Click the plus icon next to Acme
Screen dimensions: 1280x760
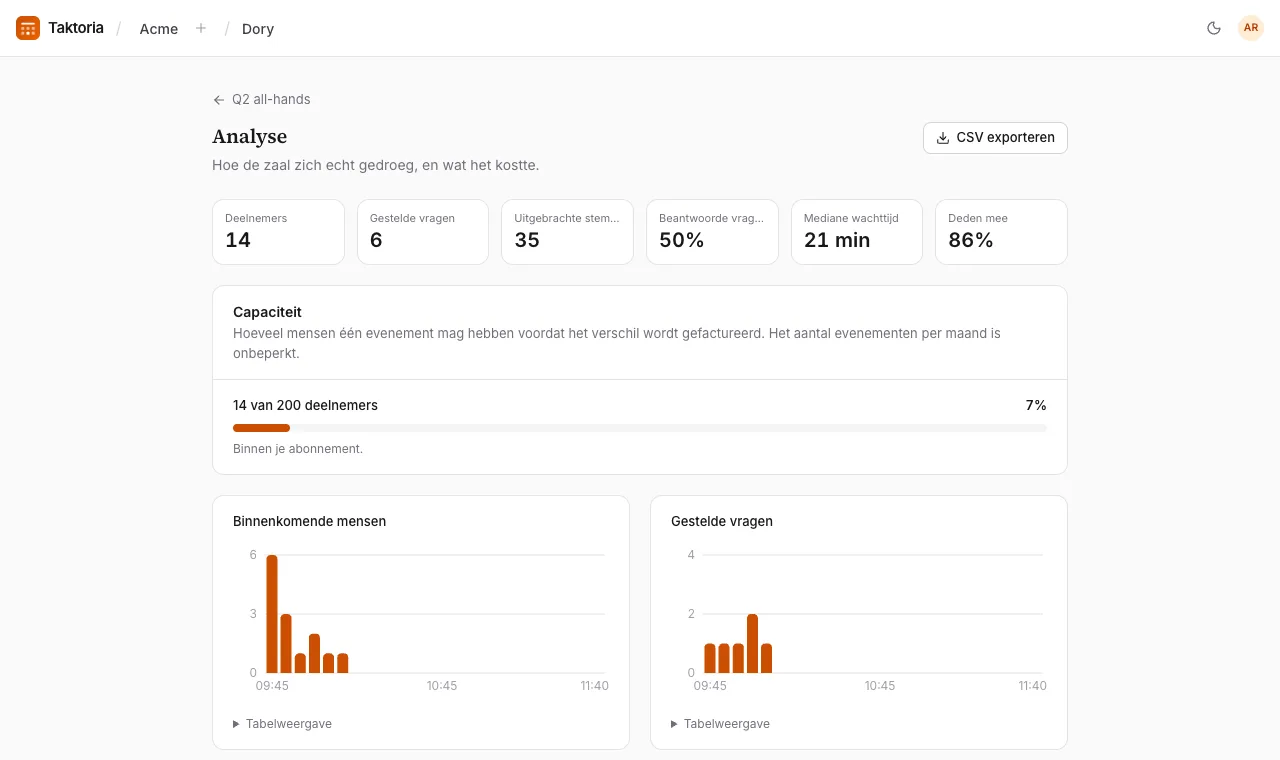(x=201, y=28)
